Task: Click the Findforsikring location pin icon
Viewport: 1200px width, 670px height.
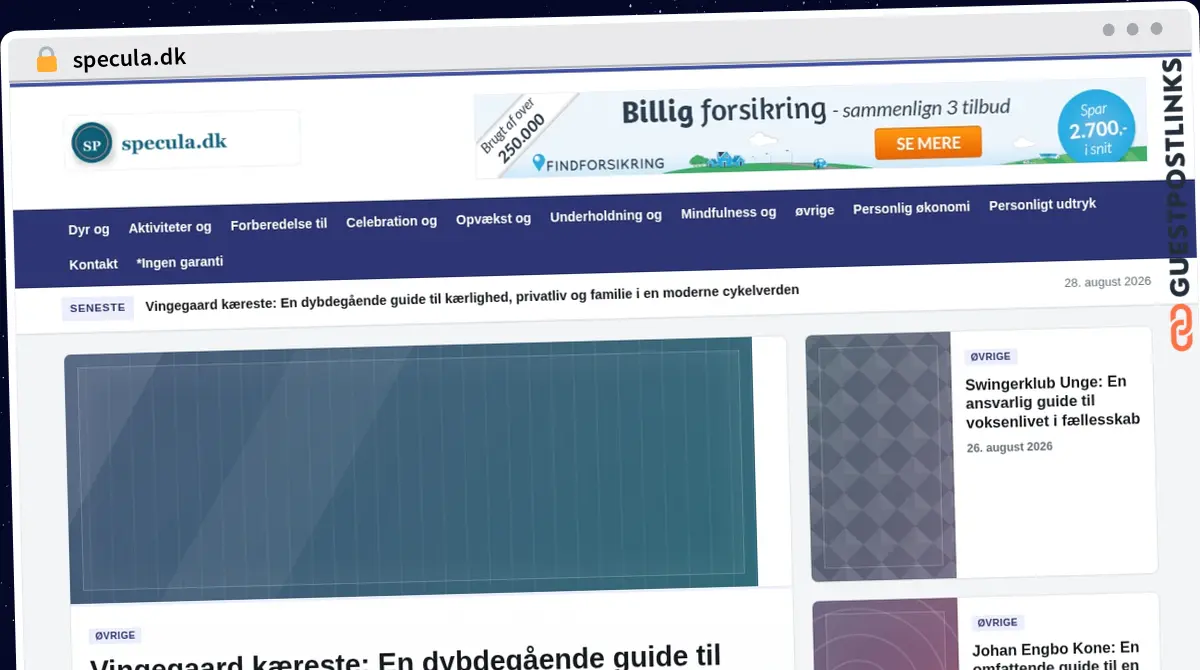Action: point(538,162)
